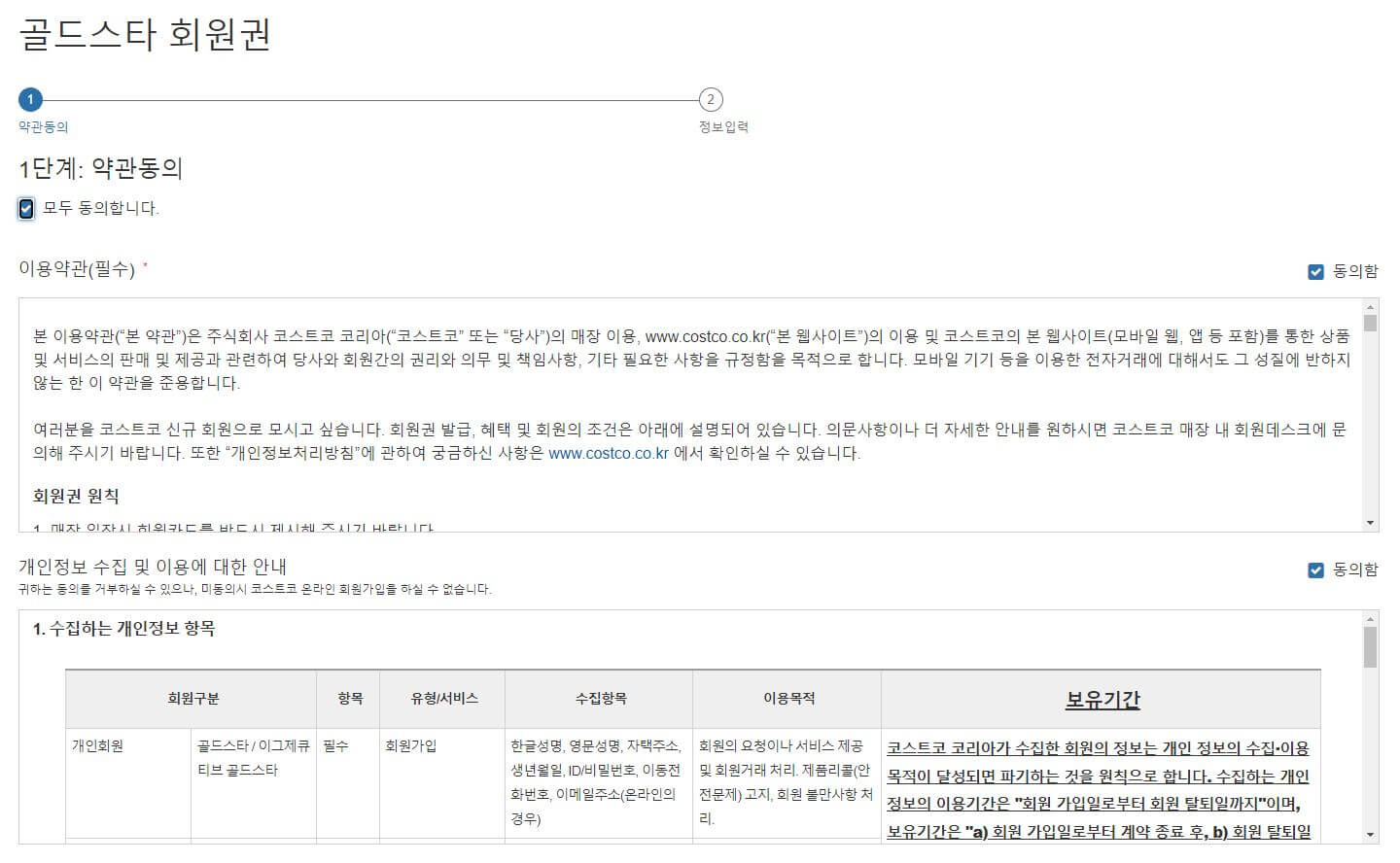The width and height of the screenshot is (1400, 863).
Task: Uncheck the 모두 동의합니다 checkbox
Action: (x=25, y=208)
